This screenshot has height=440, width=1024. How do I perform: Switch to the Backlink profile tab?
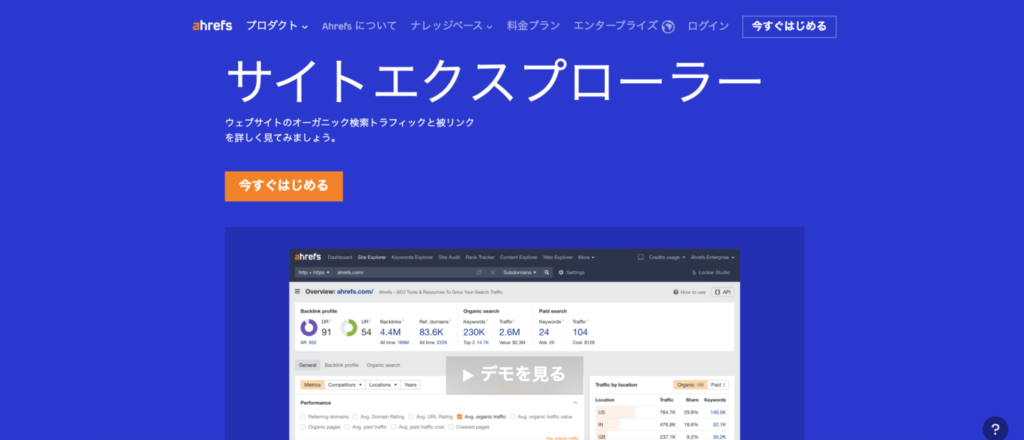click(x=342, y=365)
